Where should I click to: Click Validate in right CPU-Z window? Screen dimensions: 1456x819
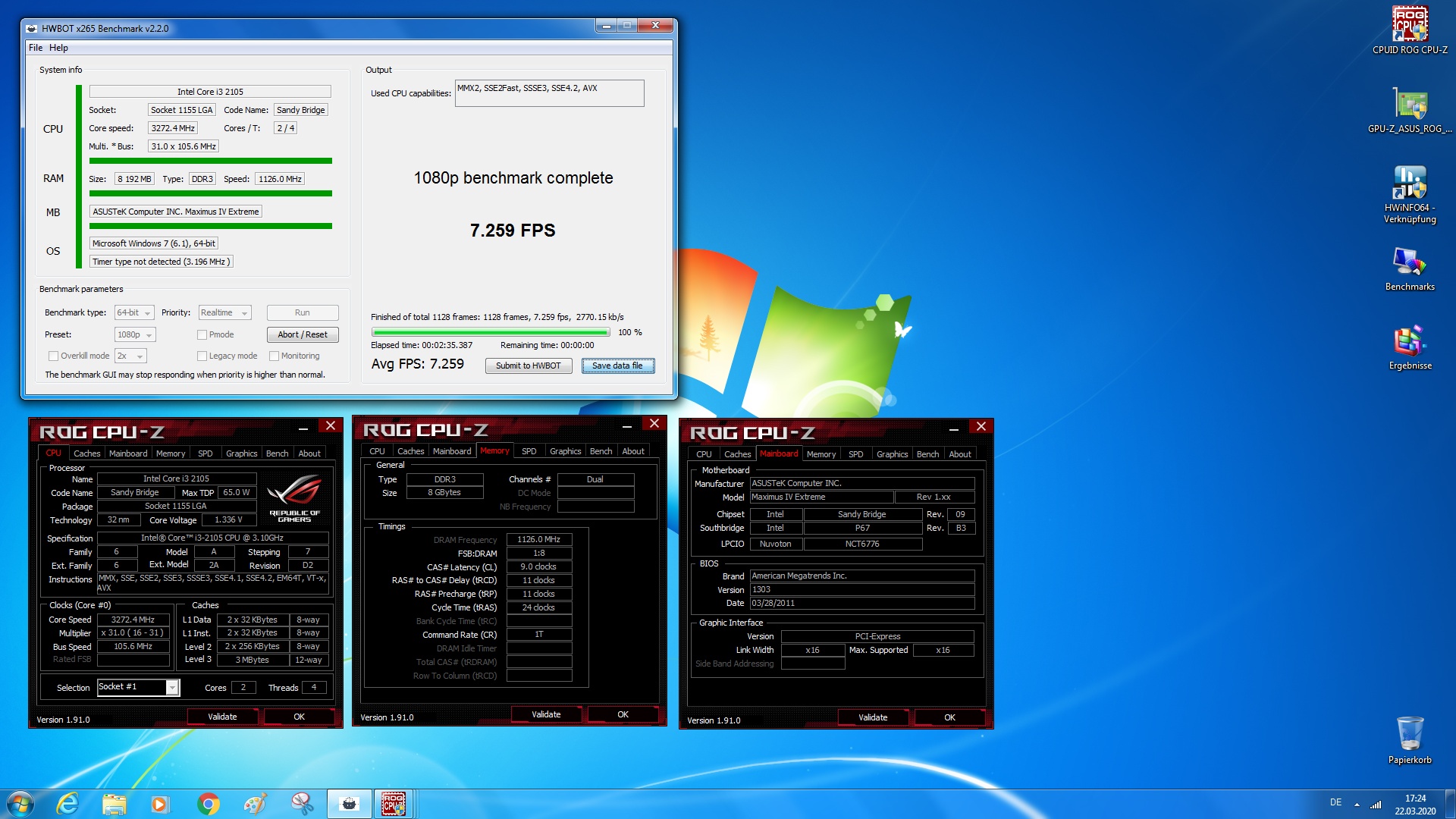tap(872, 717)
